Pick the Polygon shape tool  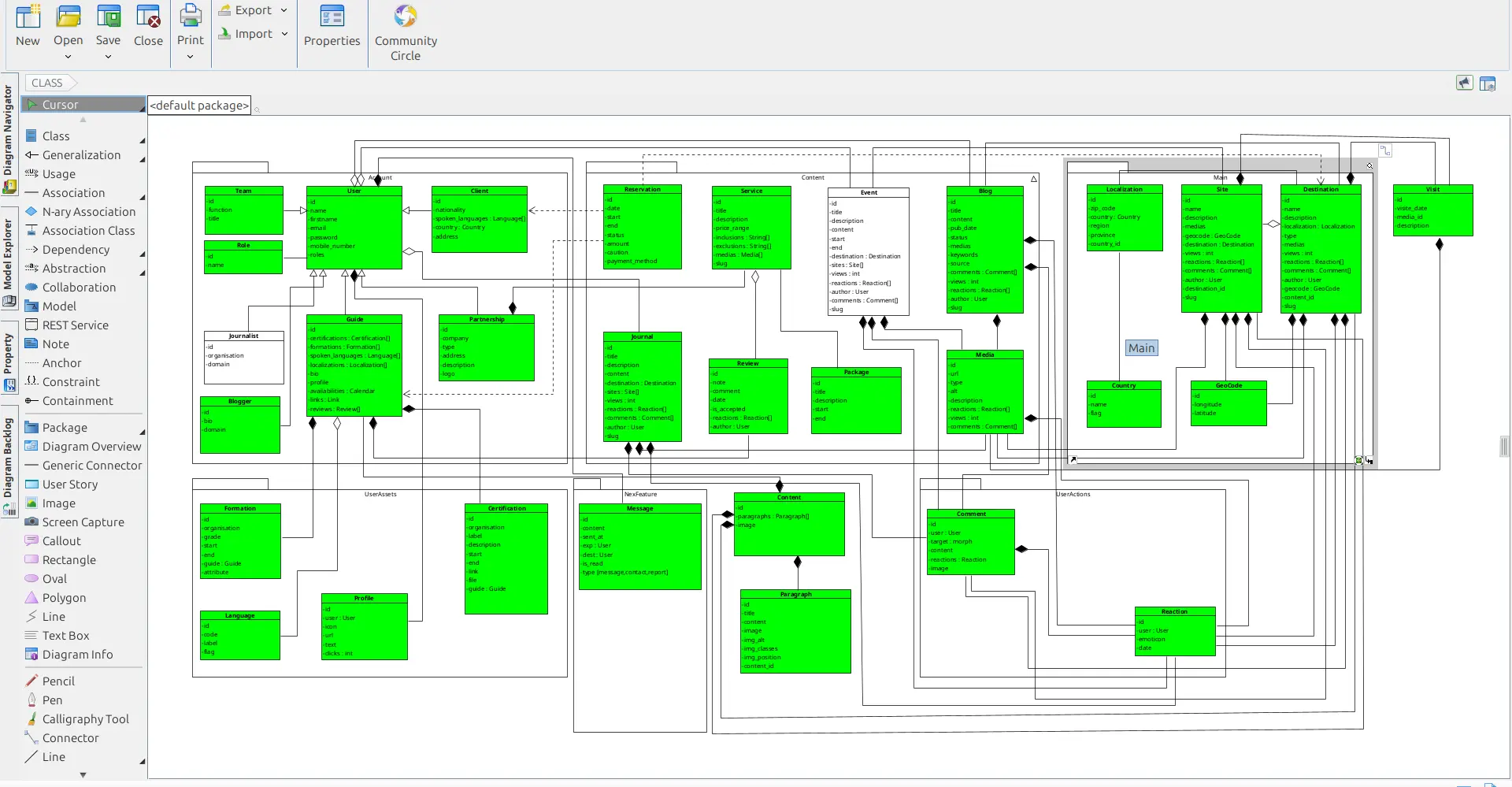tap(64, 598)
